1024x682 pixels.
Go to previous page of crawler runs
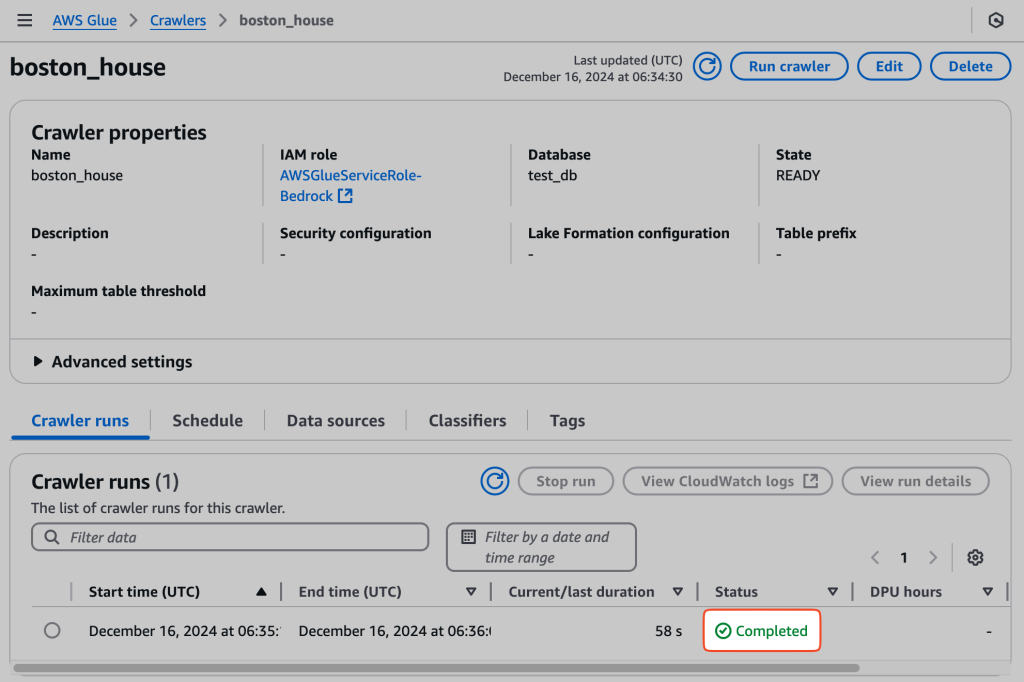[x=875, y=557]
